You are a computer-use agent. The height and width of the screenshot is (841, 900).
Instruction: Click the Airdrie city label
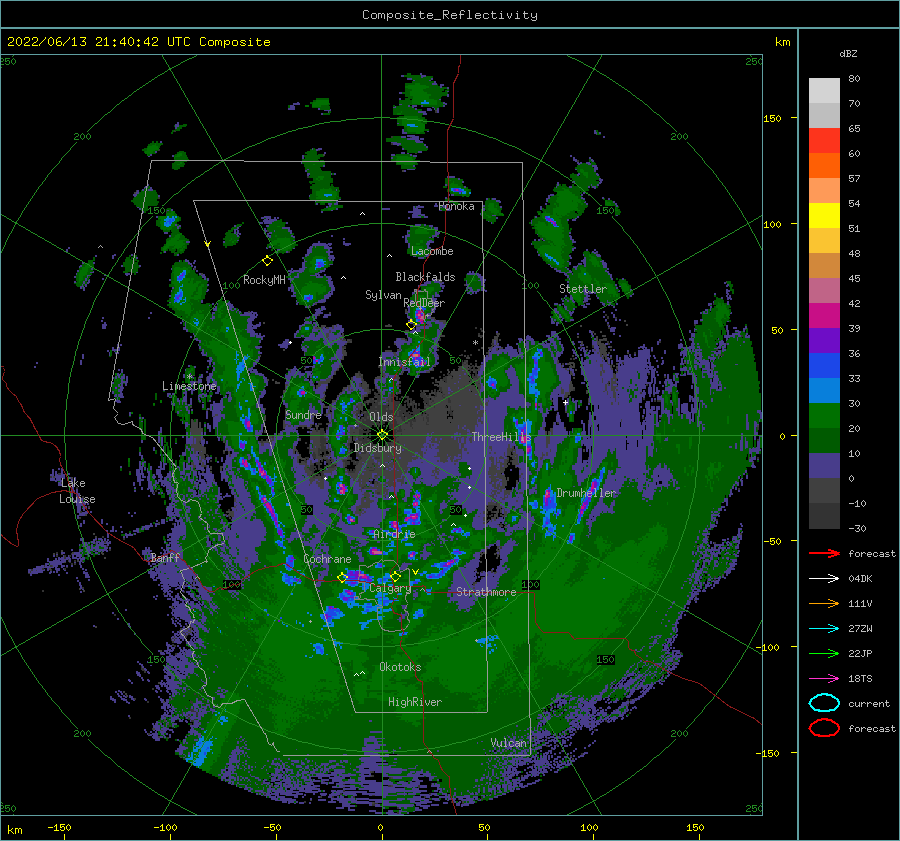[x=394, y=534]
